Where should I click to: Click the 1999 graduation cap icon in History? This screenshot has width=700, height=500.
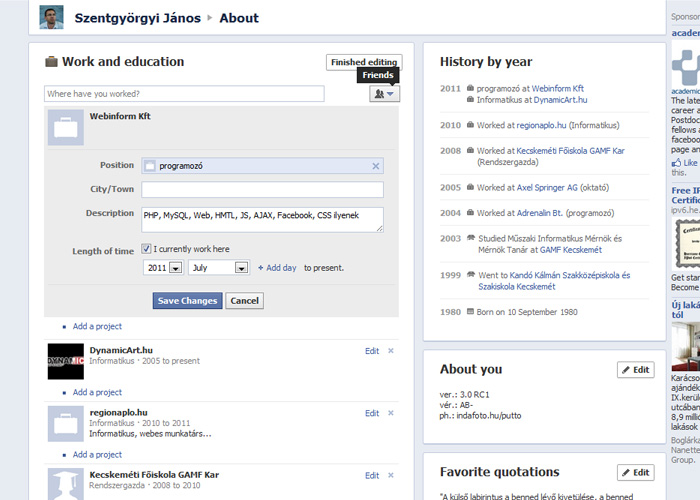coord(471,274)
